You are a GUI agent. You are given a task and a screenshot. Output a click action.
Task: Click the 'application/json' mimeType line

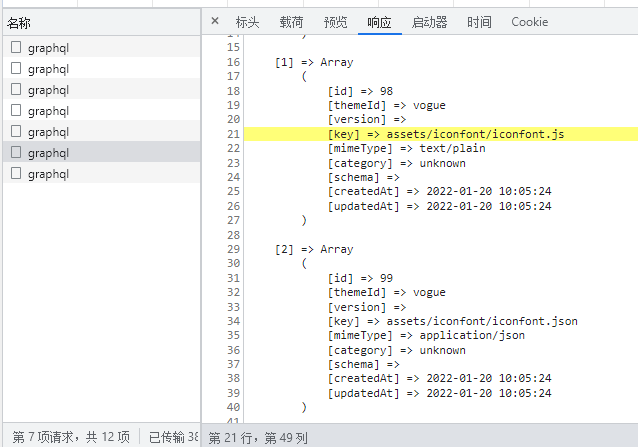(426, 336)
